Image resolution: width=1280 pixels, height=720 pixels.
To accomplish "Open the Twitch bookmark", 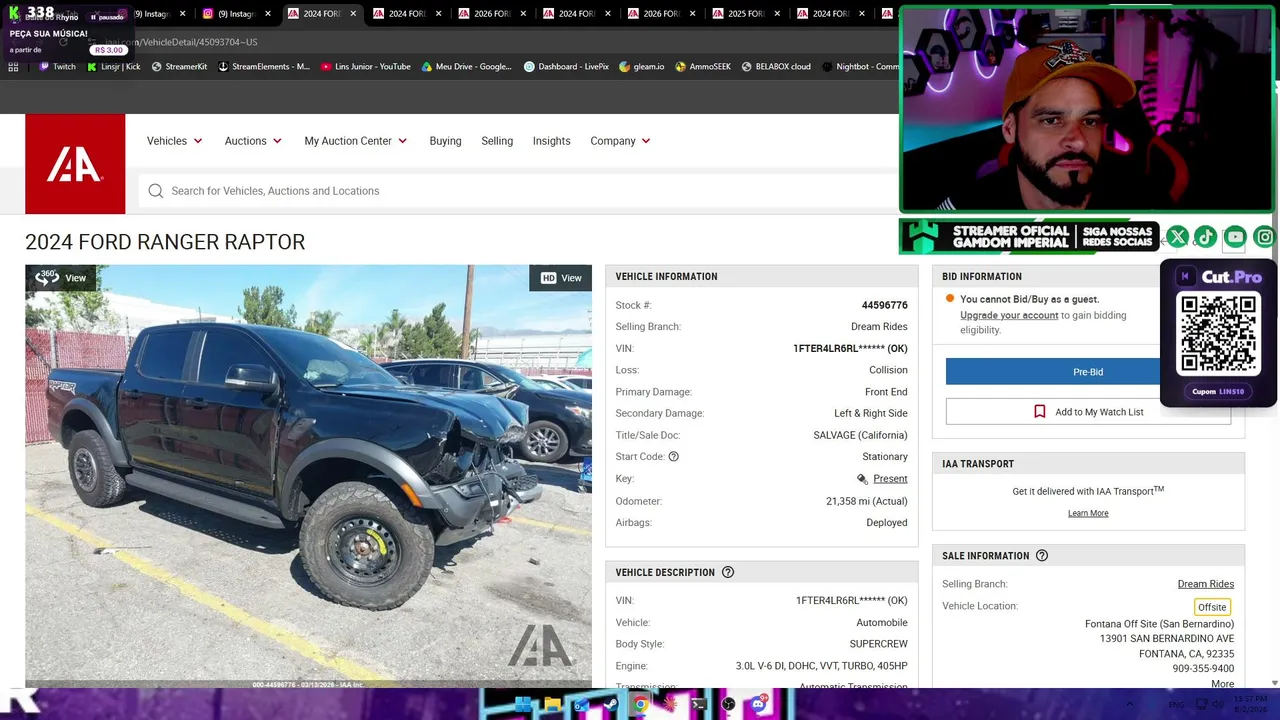I will 57,67.
